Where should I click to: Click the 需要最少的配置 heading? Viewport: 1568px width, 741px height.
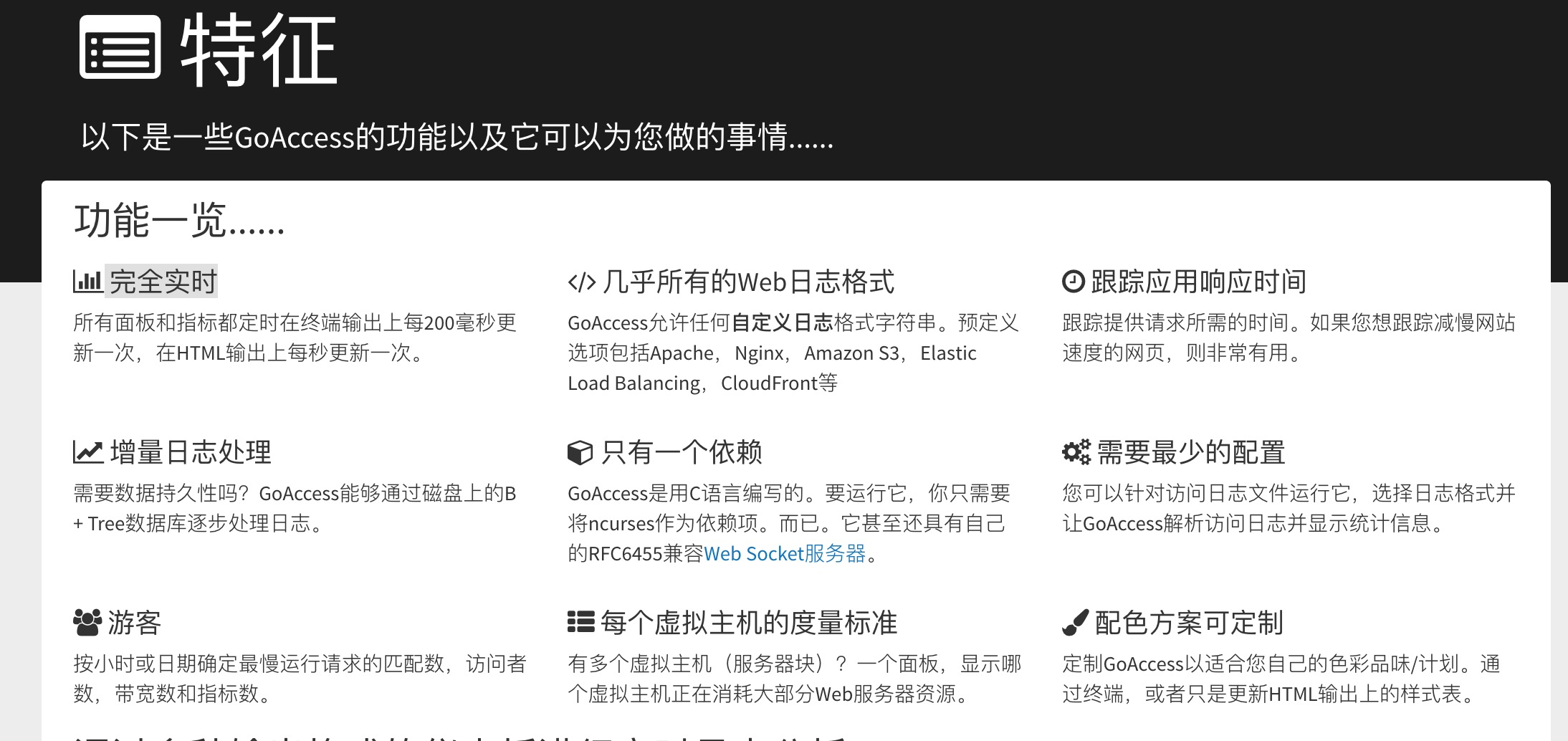coord(1191,452)
